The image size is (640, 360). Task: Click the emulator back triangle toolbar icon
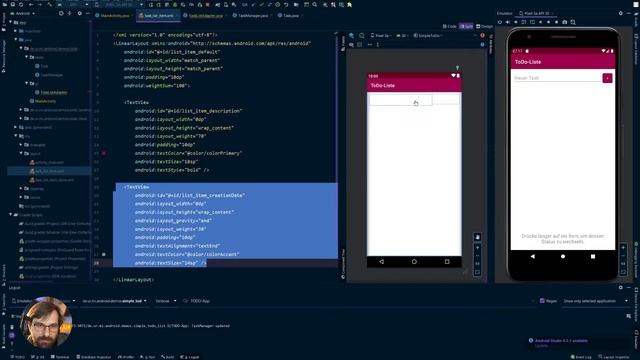540,22
